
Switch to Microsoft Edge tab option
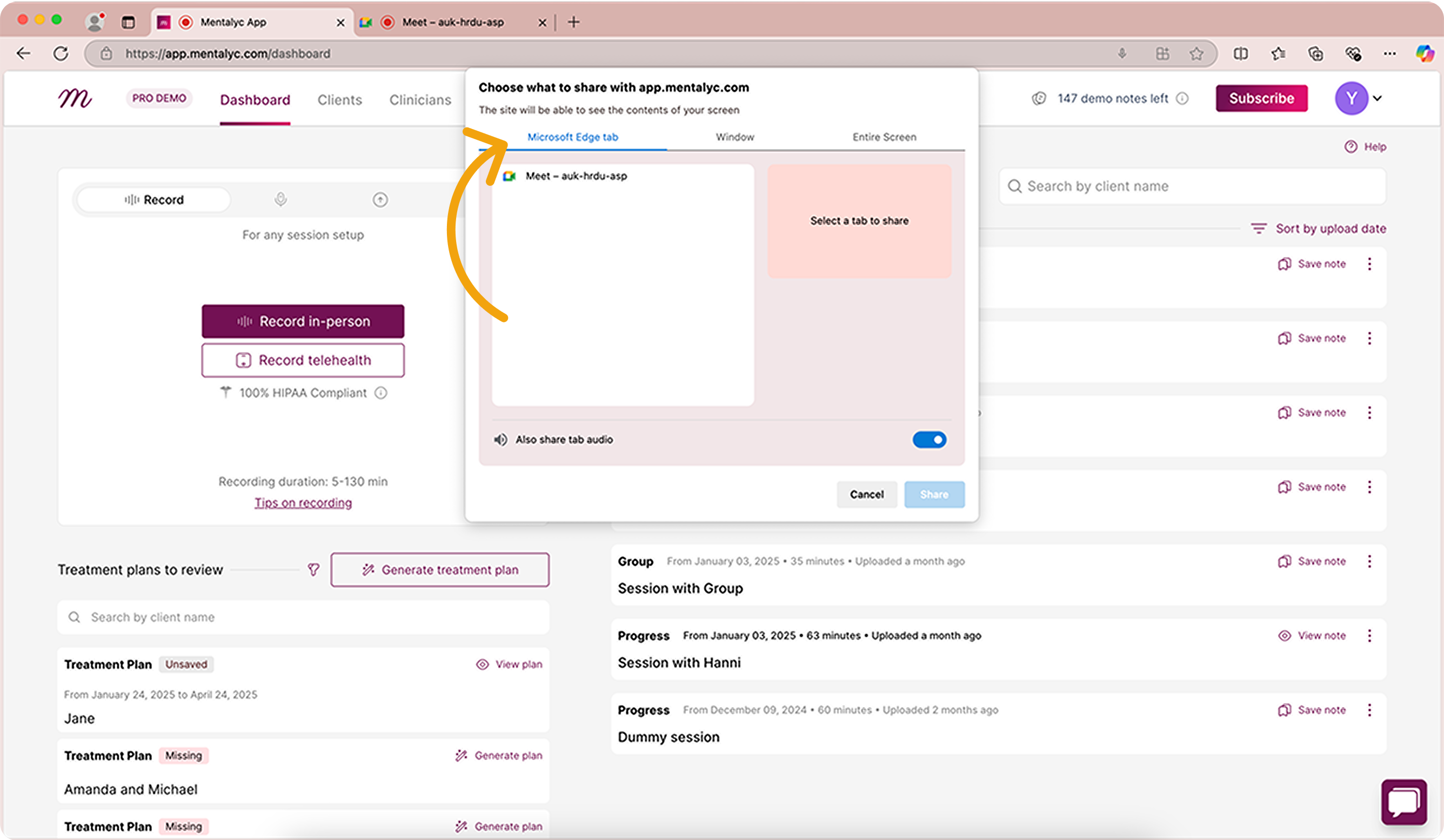[572, 137]
